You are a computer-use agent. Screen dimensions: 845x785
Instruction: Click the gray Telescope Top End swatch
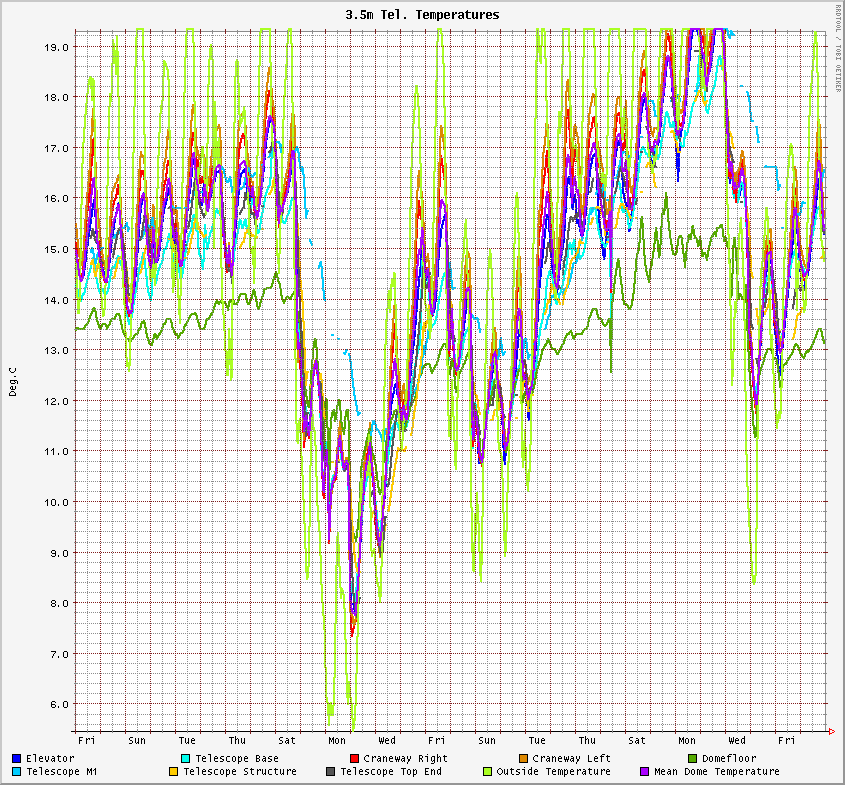pyautogui.click(x=331, y=771)
